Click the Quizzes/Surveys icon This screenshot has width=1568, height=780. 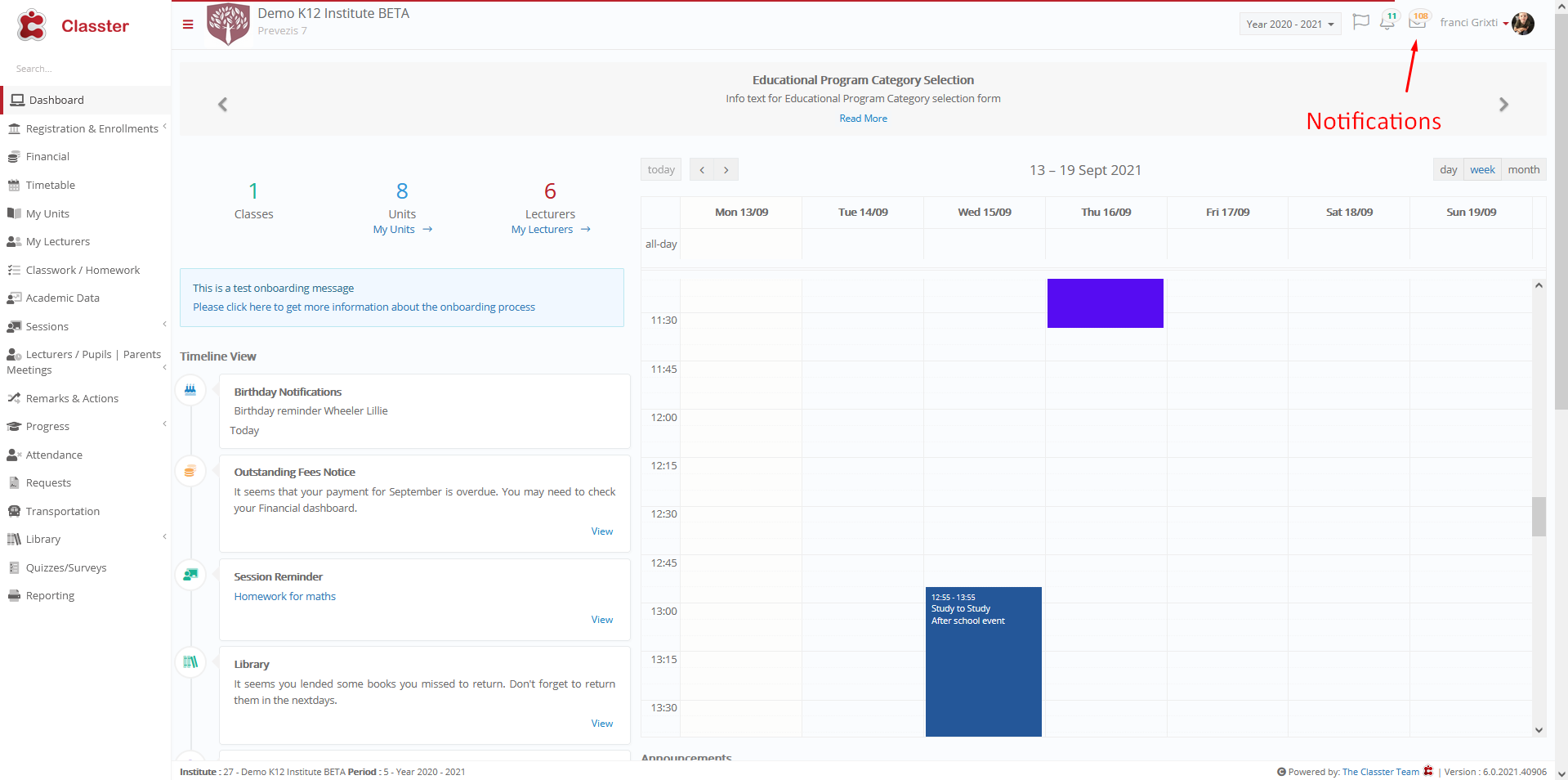tap(14, 567)
